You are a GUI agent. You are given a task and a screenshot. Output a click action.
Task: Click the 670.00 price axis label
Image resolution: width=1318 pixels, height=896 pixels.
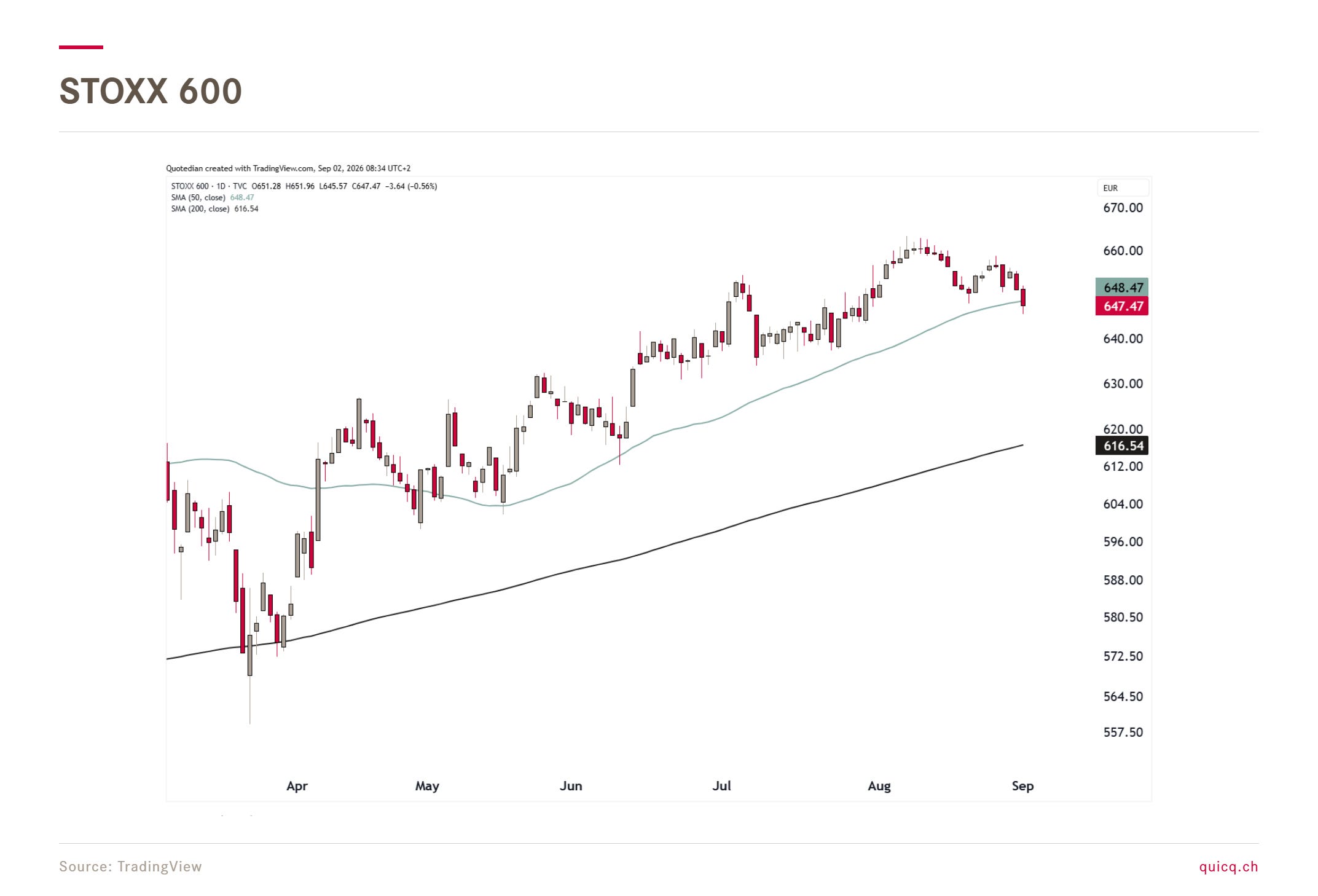coord(1123,208)
